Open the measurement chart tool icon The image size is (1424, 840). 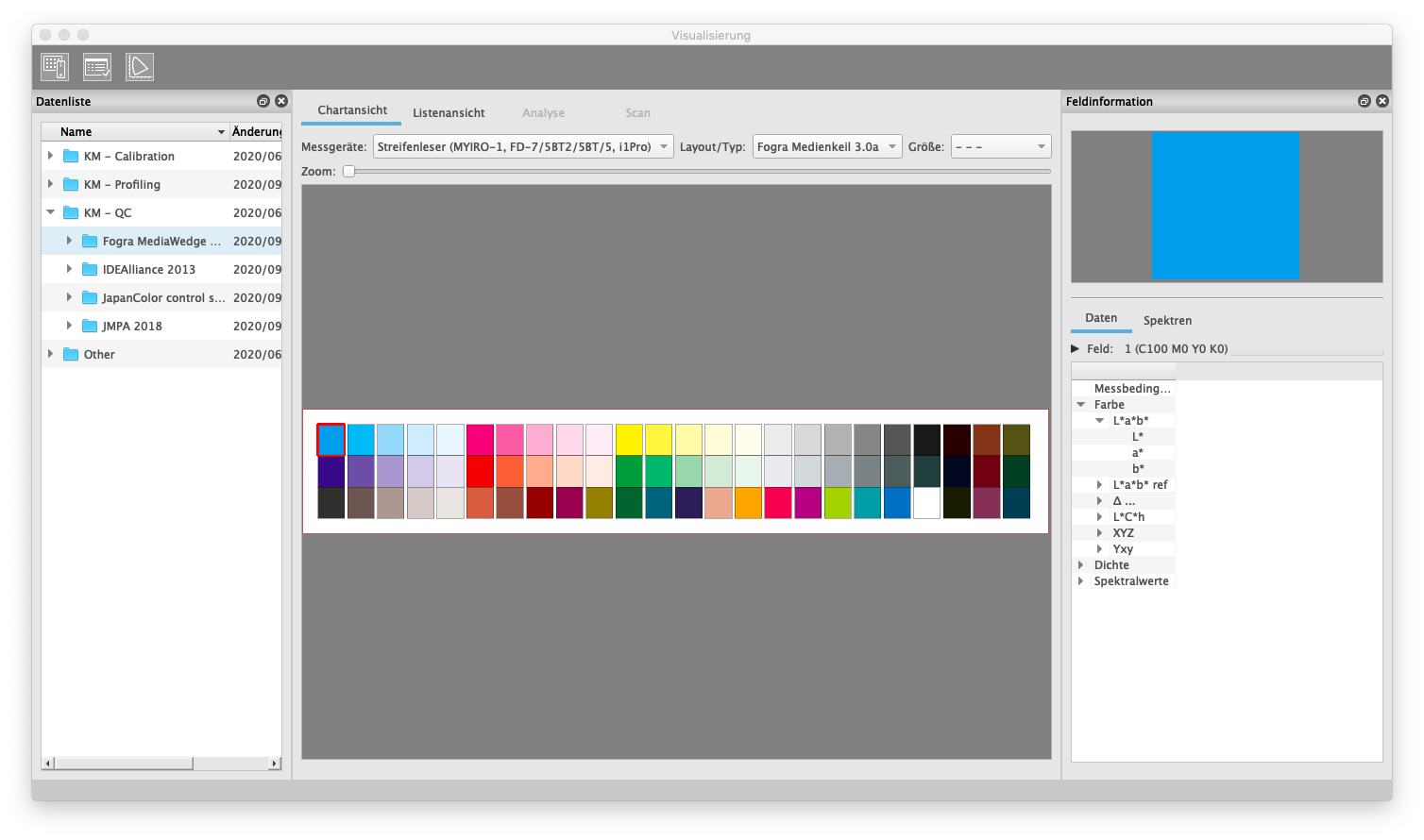55,67
